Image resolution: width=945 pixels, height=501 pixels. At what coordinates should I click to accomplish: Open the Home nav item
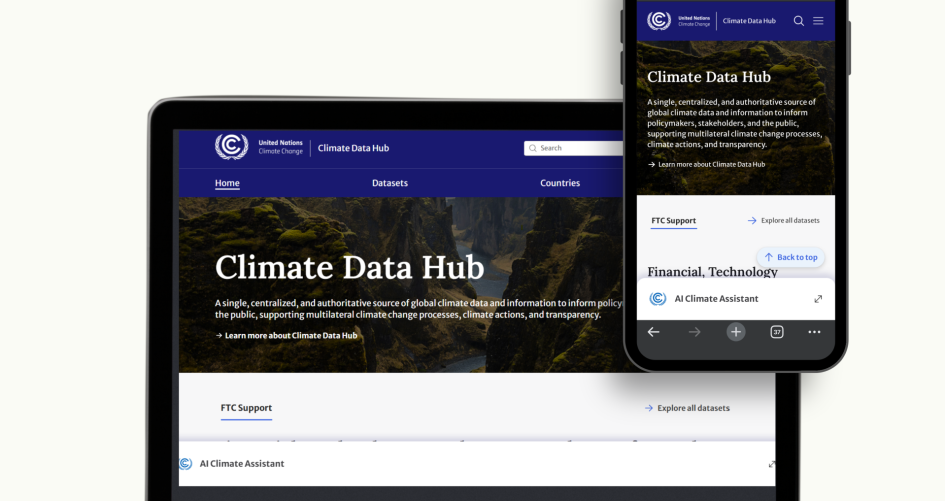227,183
